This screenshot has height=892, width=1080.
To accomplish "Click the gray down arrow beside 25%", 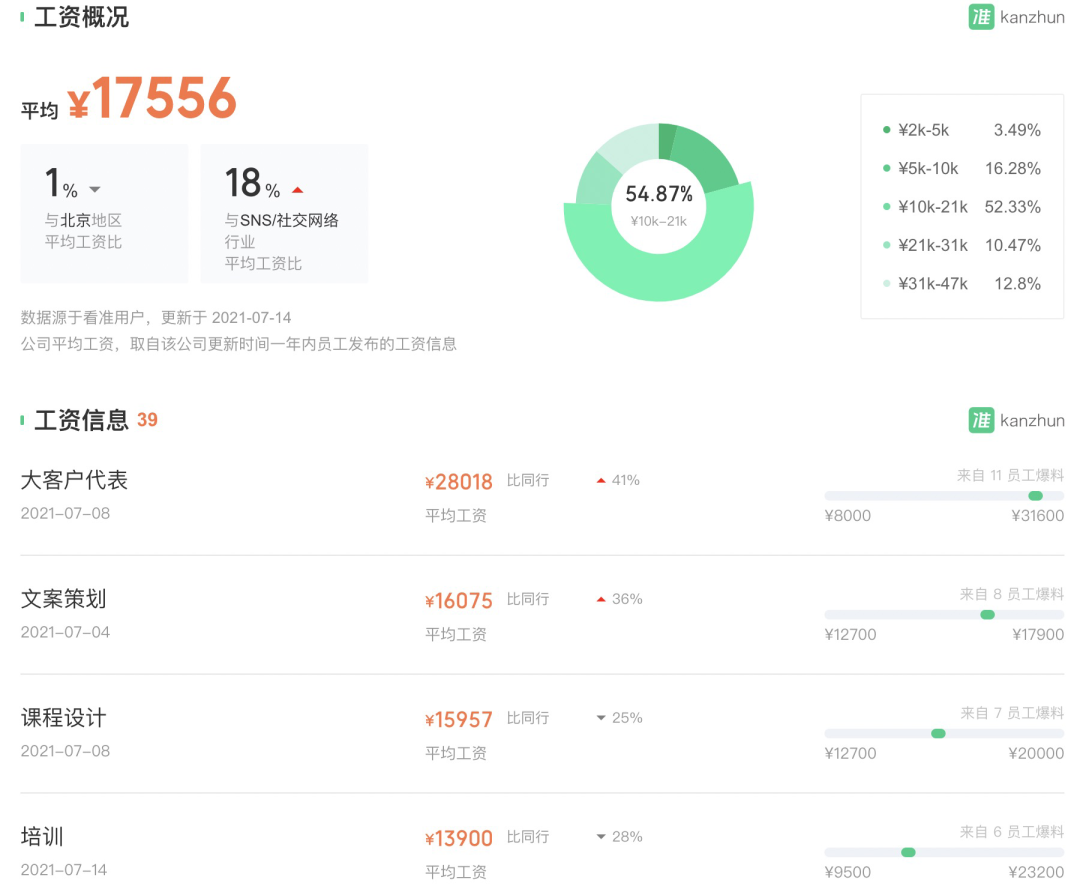I will click(x=601, y=718).
